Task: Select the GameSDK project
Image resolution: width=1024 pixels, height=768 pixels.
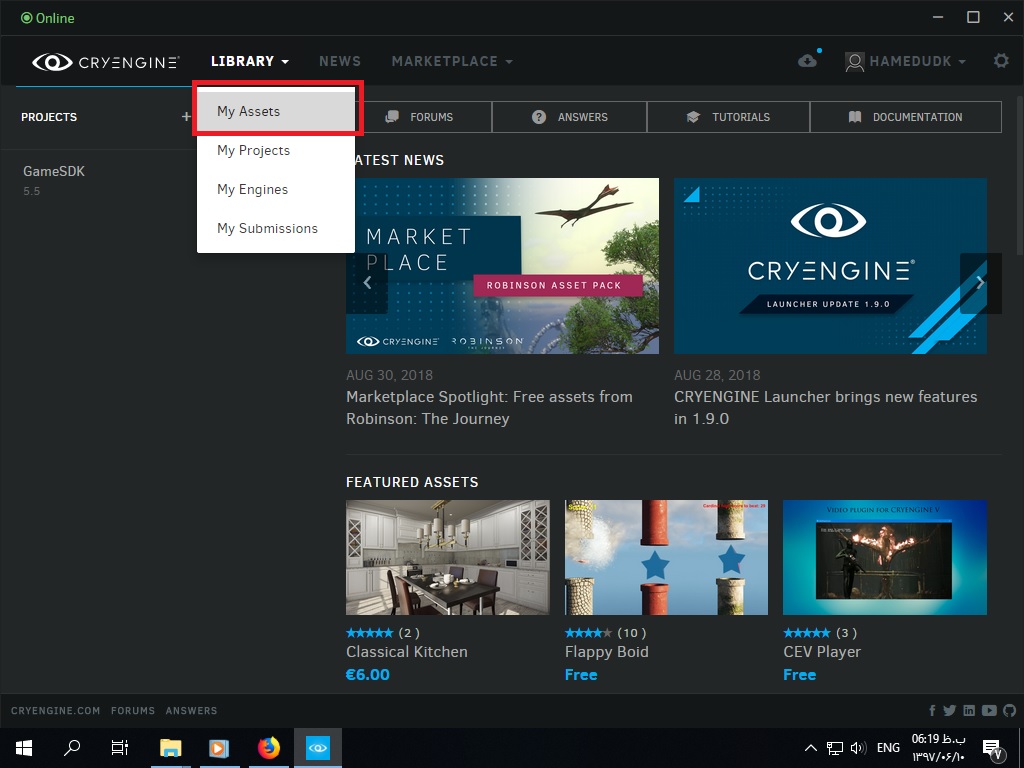Action: point(54,172)
